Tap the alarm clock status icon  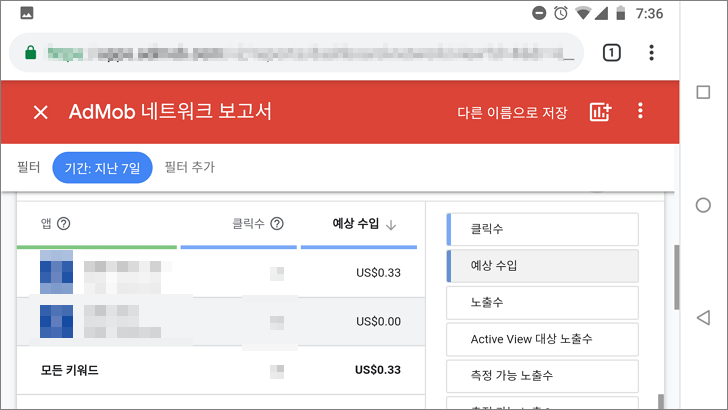(560, 13)
